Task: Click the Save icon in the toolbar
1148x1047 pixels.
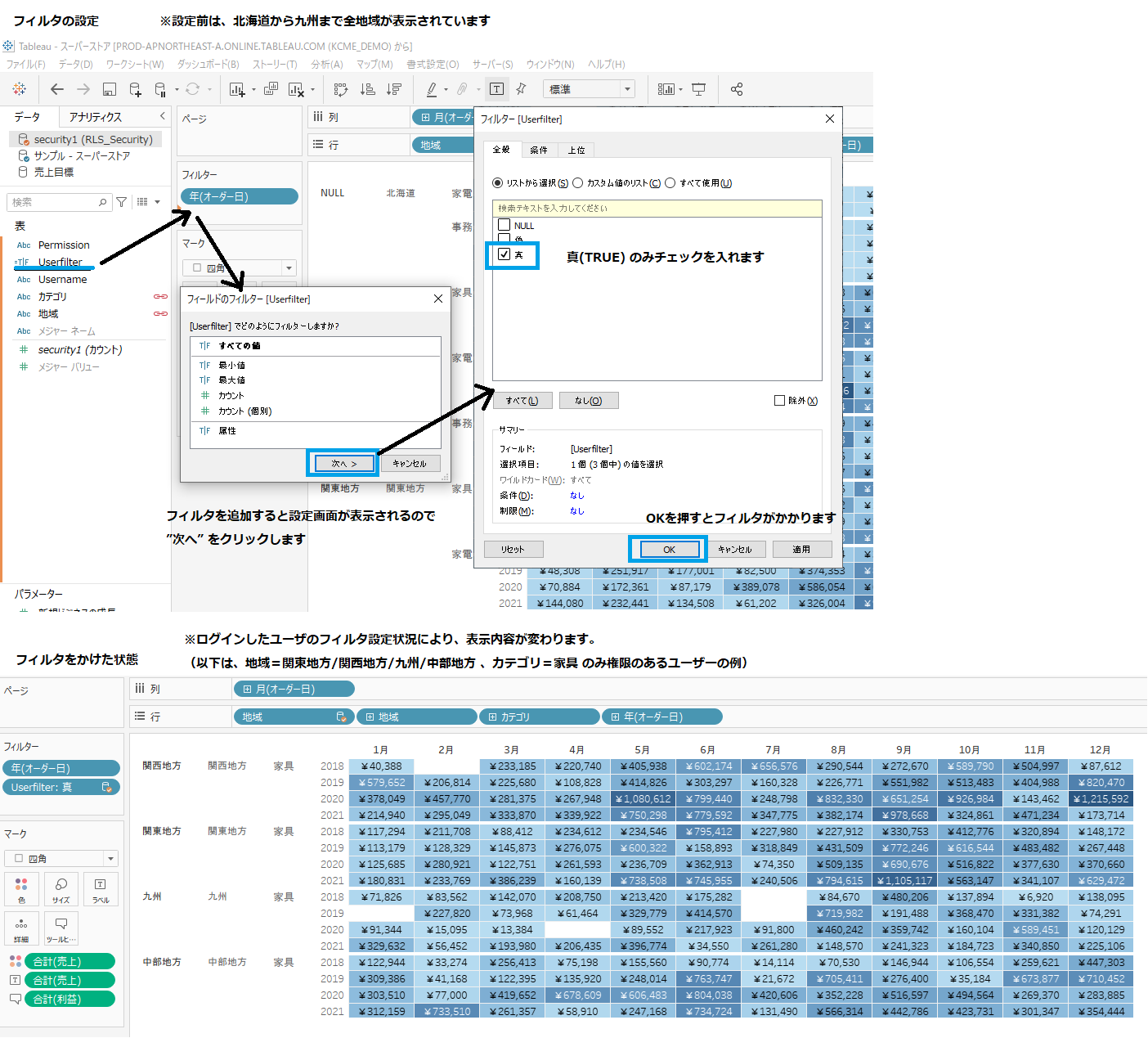Action: [x=109, y=89]
